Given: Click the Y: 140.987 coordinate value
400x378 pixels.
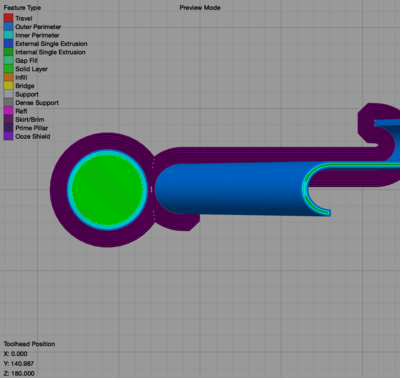Looking at the screenshot, I should click(19, 363).
